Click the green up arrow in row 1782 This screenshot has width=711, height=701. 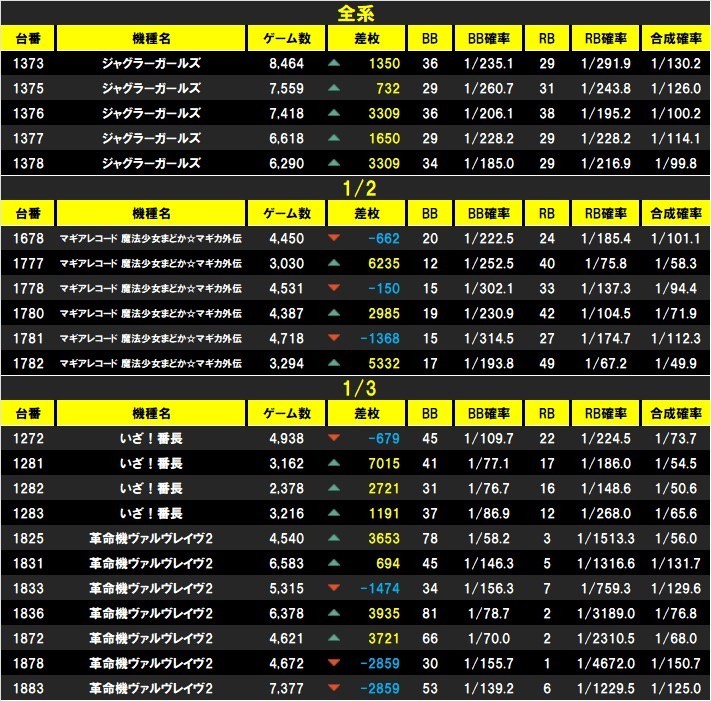click(334, 362)
